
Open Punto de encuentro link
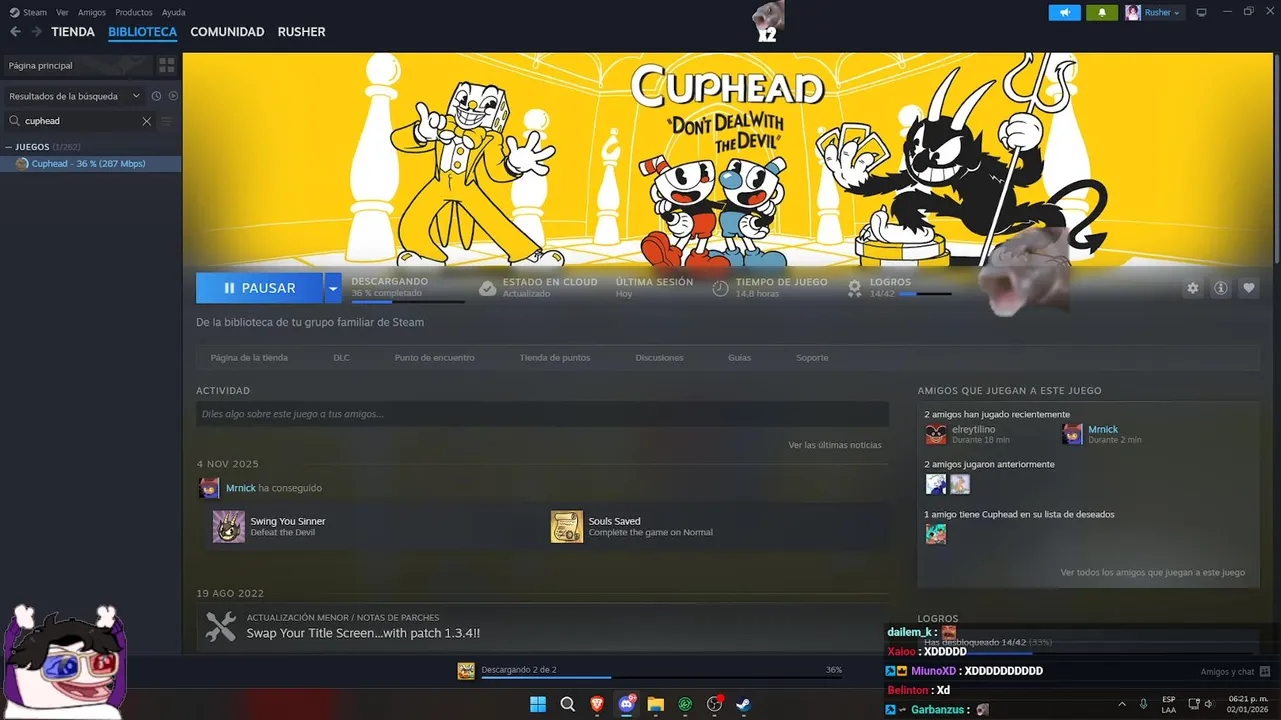point(434,358)
